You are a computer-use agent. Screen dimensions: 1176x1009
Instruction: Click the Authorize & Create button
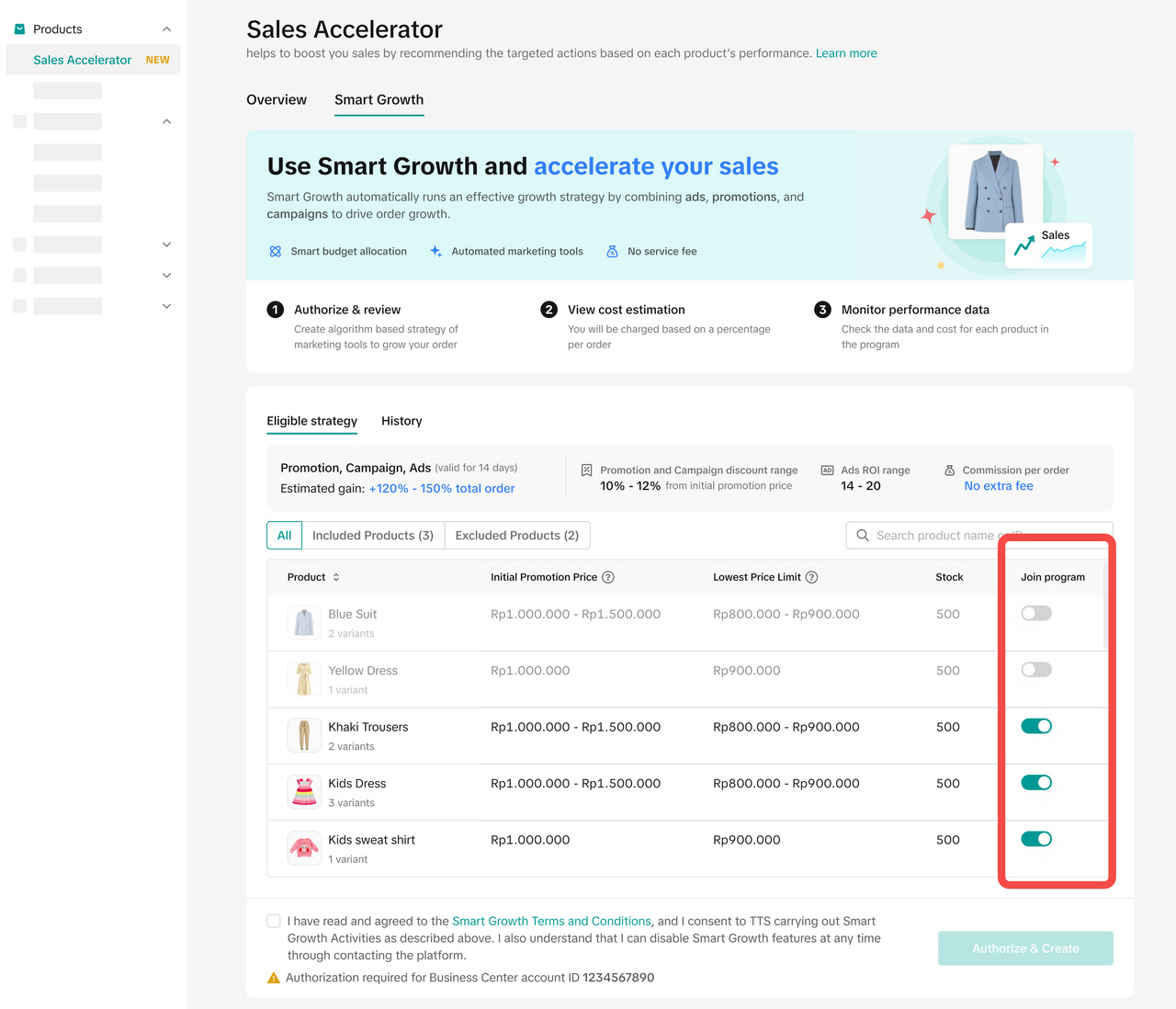point(1025,948)
